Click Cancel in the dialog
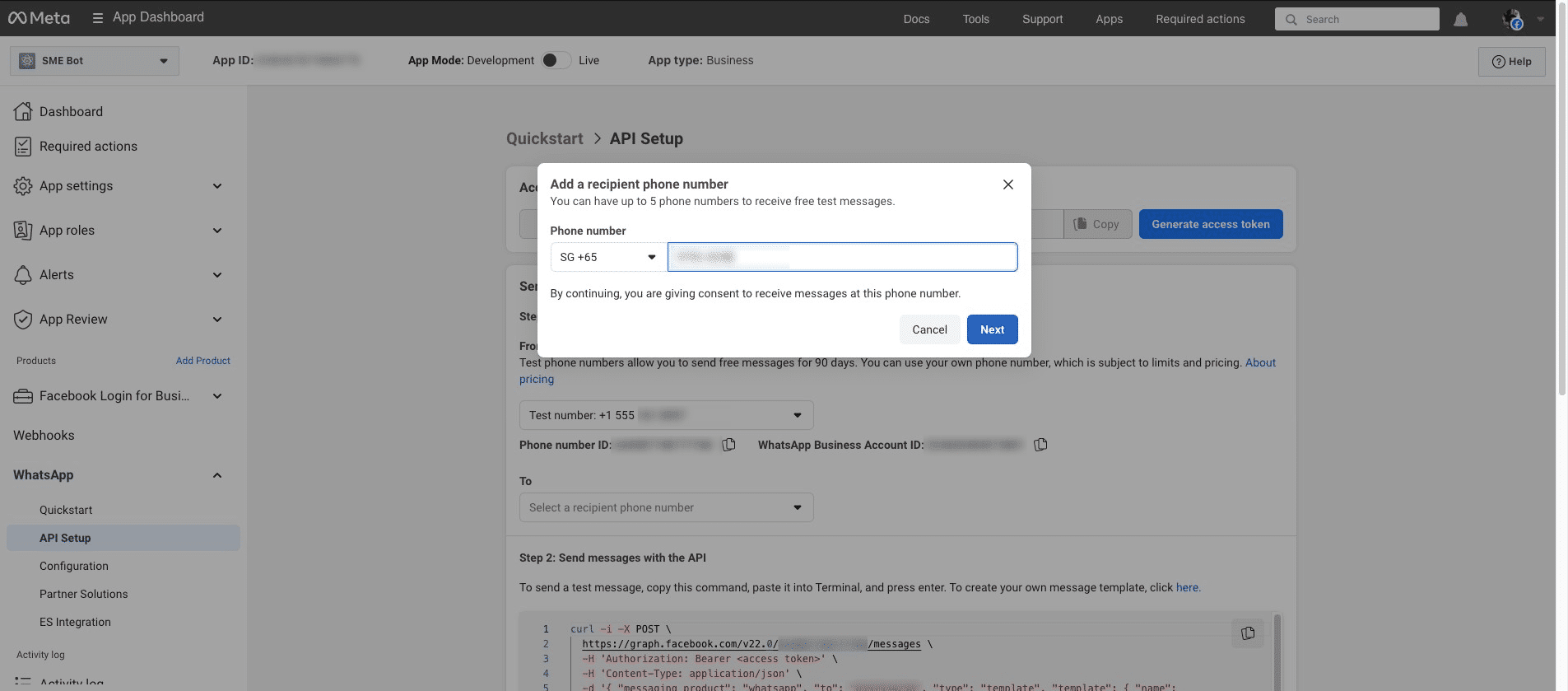Viewport: 1568px width, 691px height. [x=929, y=329]
